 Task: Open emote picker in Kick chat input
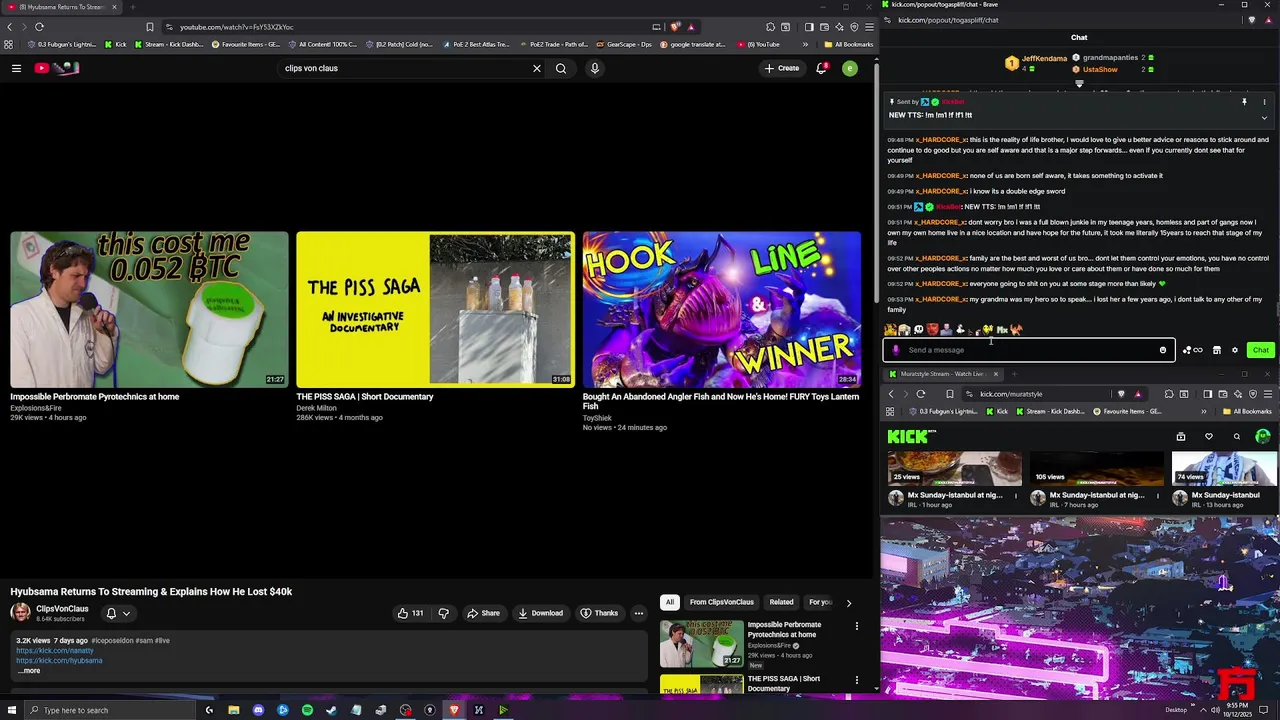1162,350
